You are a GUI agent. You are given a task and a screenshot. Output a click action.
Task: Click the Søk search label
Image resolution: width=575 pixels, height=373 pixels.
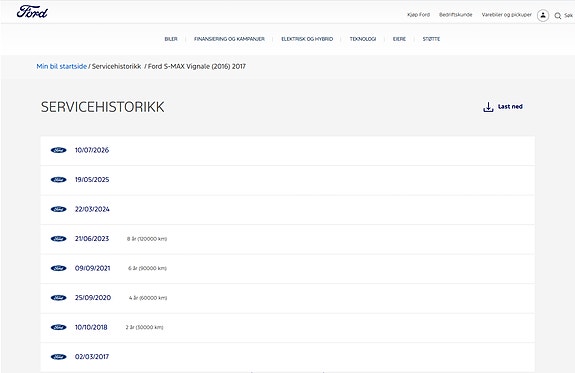point(569,15)
